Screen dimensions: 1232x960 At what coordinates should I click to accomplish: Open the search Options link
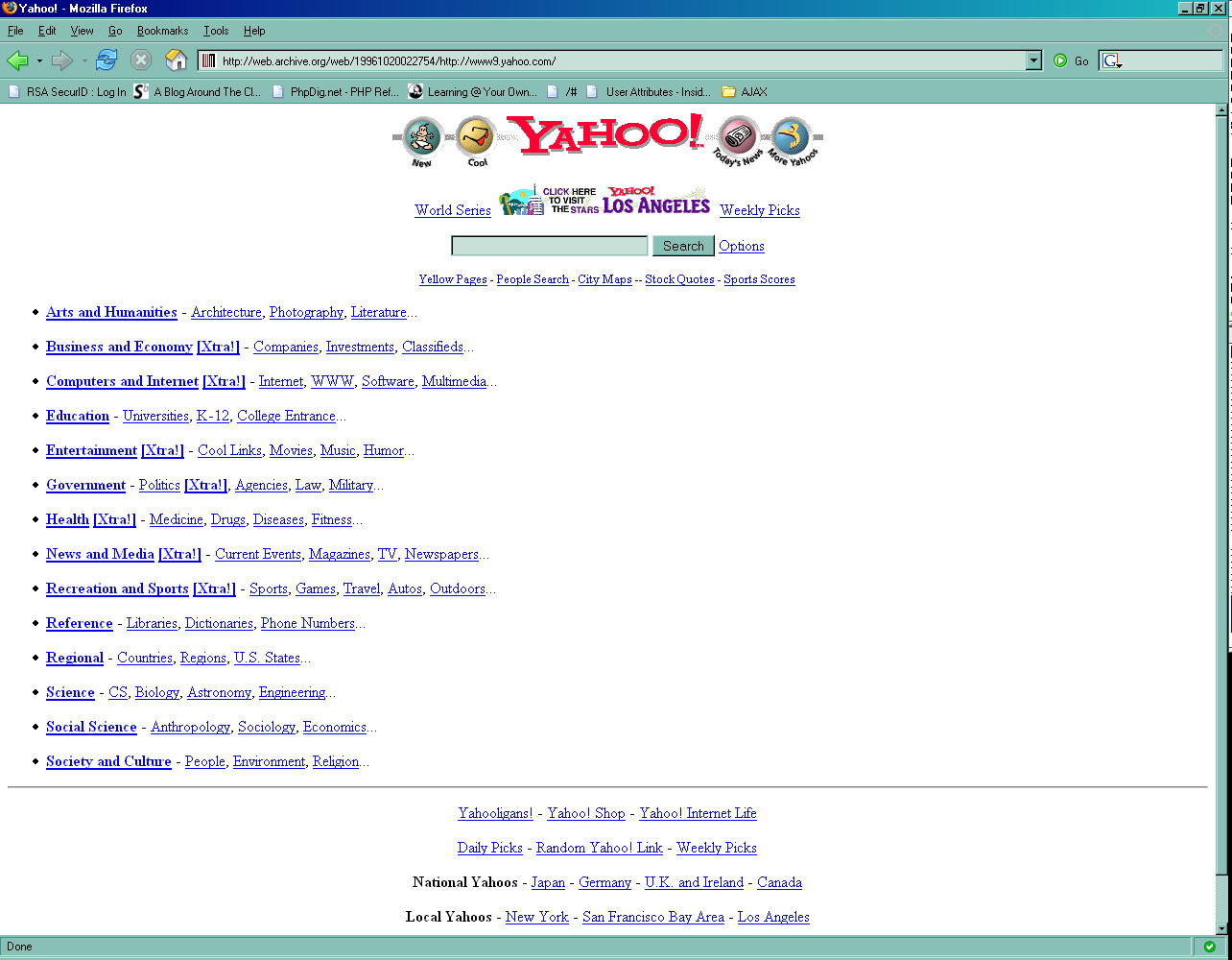(742, 246)
